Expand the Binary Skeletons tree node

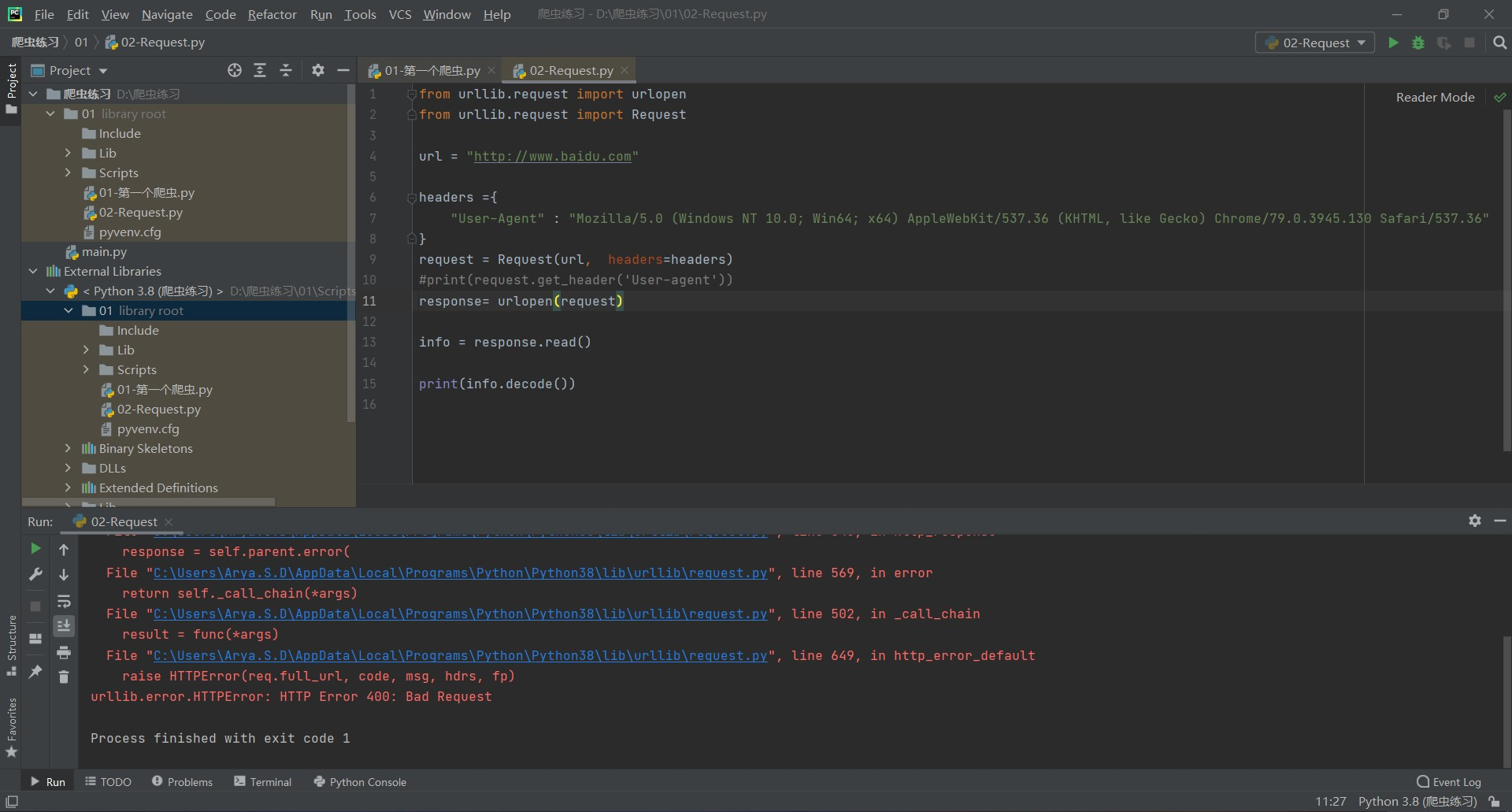point(69,448)
